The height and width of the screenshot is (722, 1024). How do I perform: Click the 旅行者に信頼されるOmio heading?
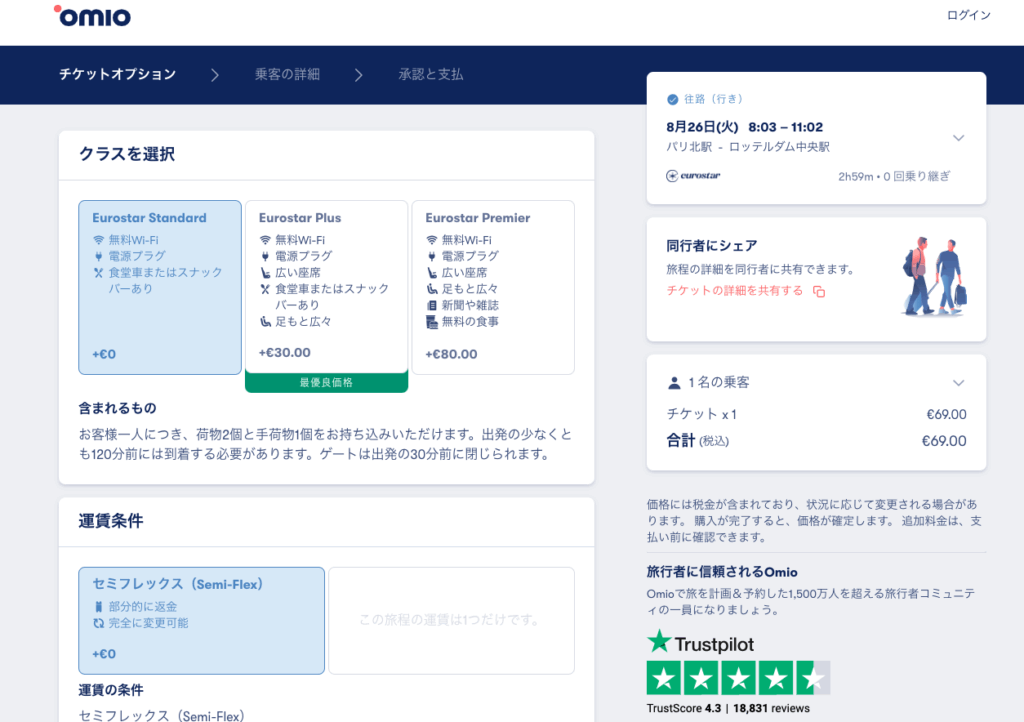tap(722, 573)
